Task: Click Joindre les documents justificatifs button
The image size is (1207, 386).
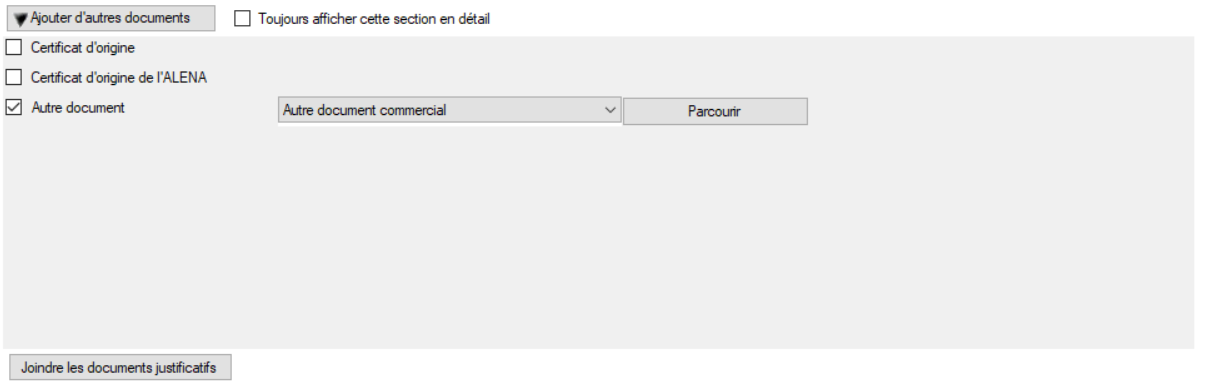Action: (x=120, y=366)
